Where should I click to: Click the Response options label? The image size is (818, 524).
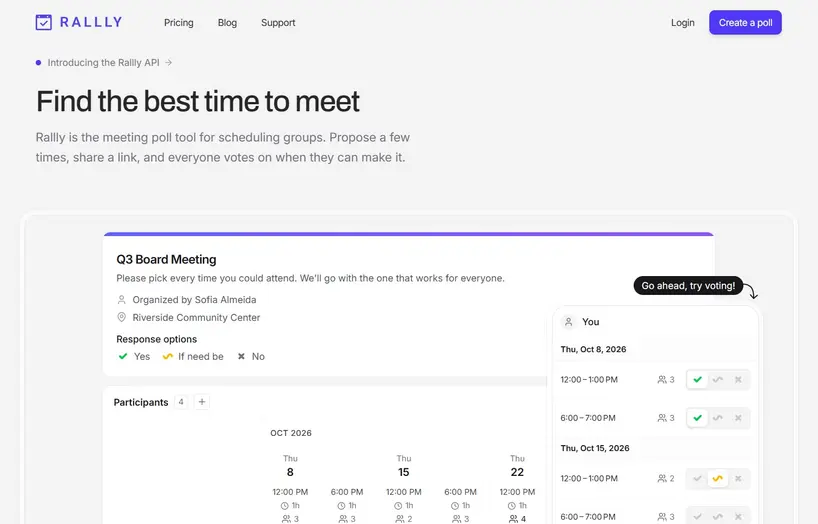pos(157,339)
